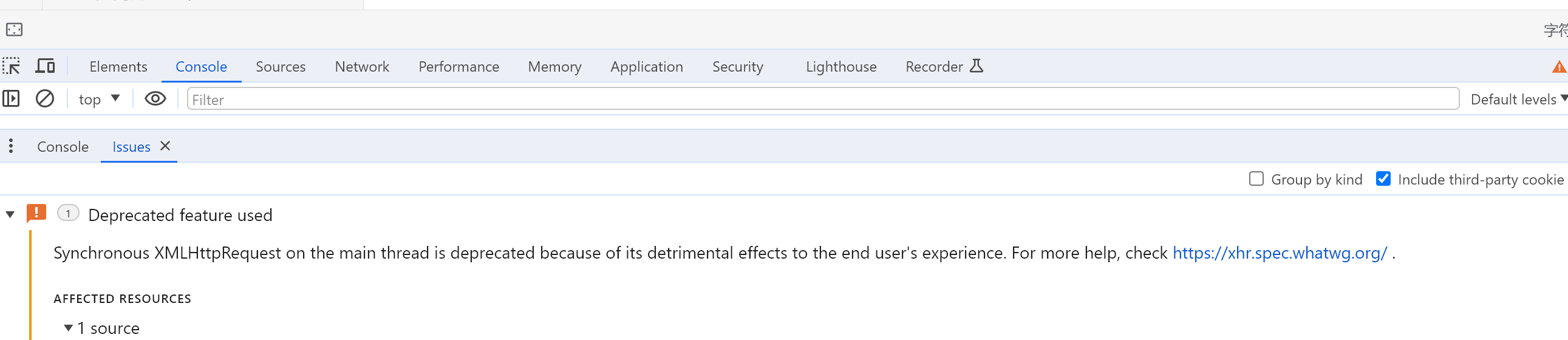Viewport: 1568px width, 340px height.
Task: Uncheck Include third-party cookie issues
Action: point(1383,180)
